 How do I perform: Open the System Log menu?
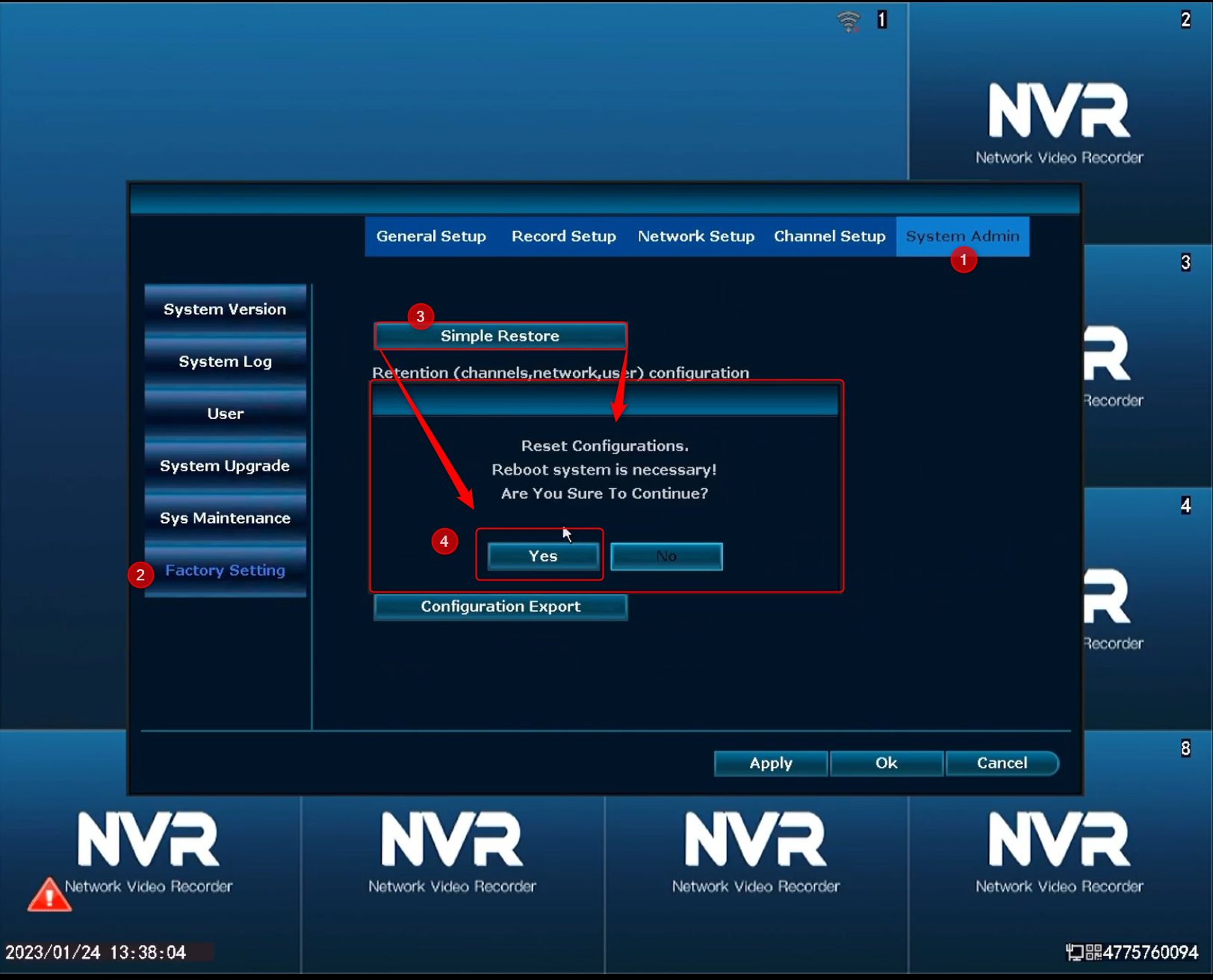[x=225, y=362]
